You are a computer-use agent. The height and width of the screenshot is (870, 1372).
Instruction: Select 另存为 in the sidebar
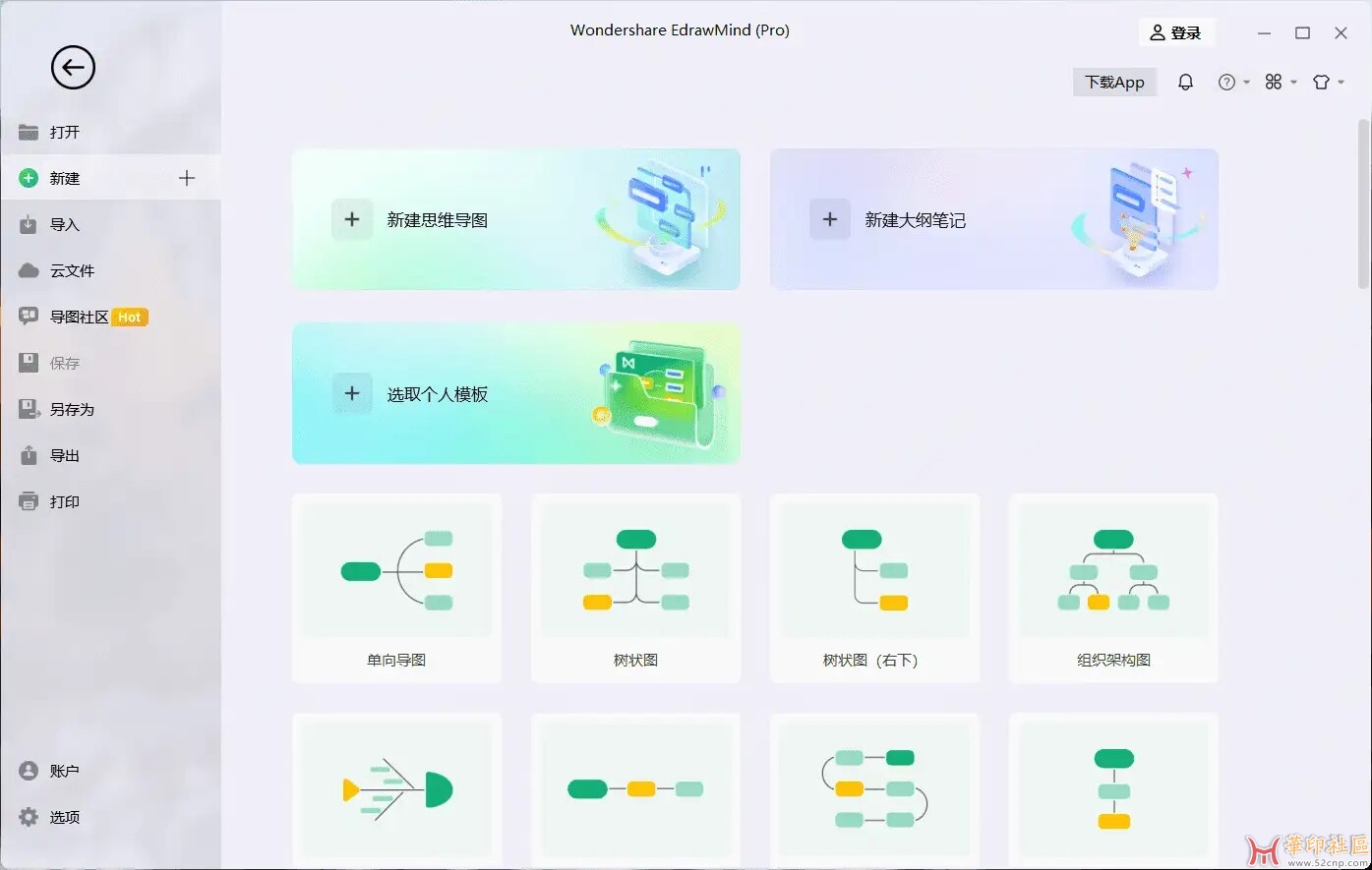(x=111, y=409)
